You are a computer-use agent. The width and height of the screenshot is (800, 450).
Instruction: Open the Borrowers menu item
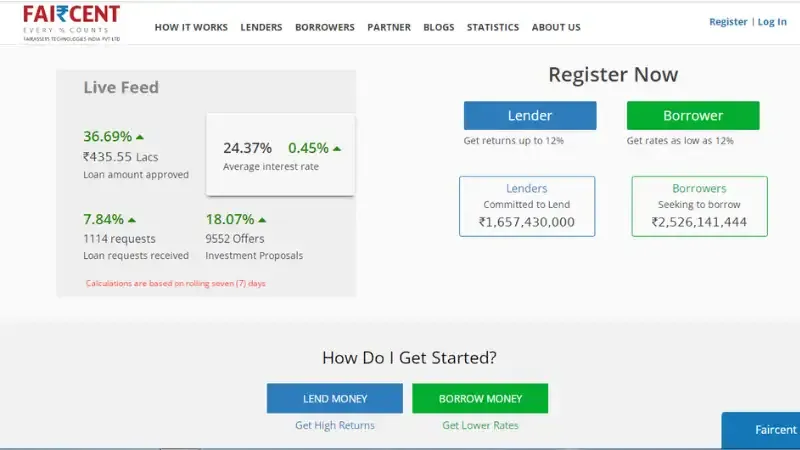[324, 28]
